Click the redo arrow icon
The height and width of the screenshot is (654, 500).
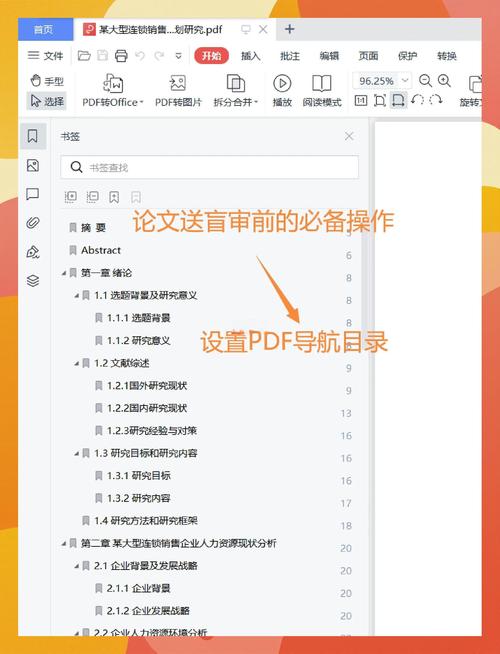click(159, 55)
